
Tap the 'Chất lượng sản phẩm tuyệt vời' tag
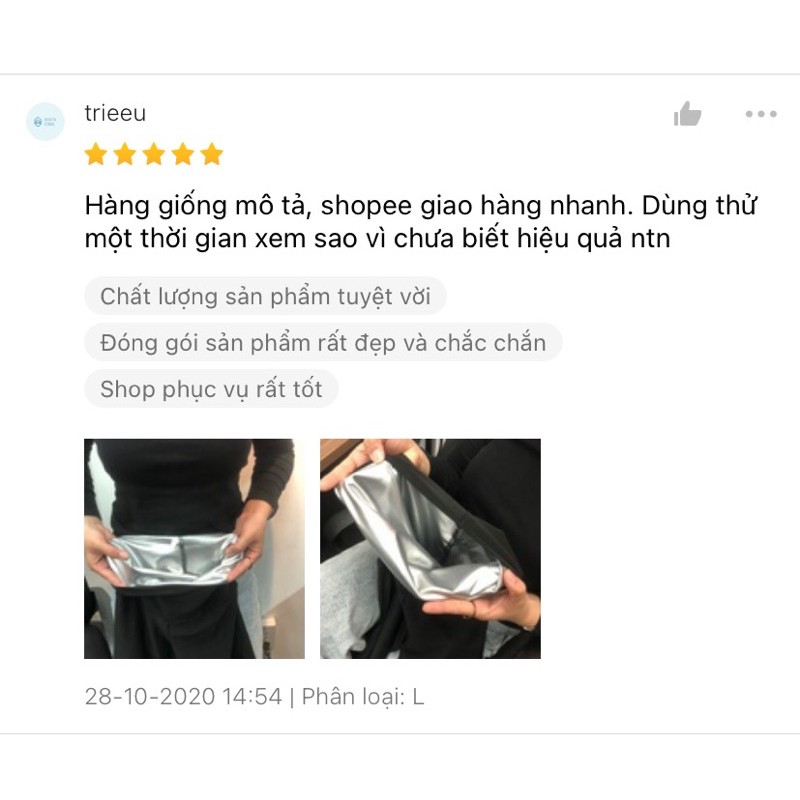click(265, 296)
